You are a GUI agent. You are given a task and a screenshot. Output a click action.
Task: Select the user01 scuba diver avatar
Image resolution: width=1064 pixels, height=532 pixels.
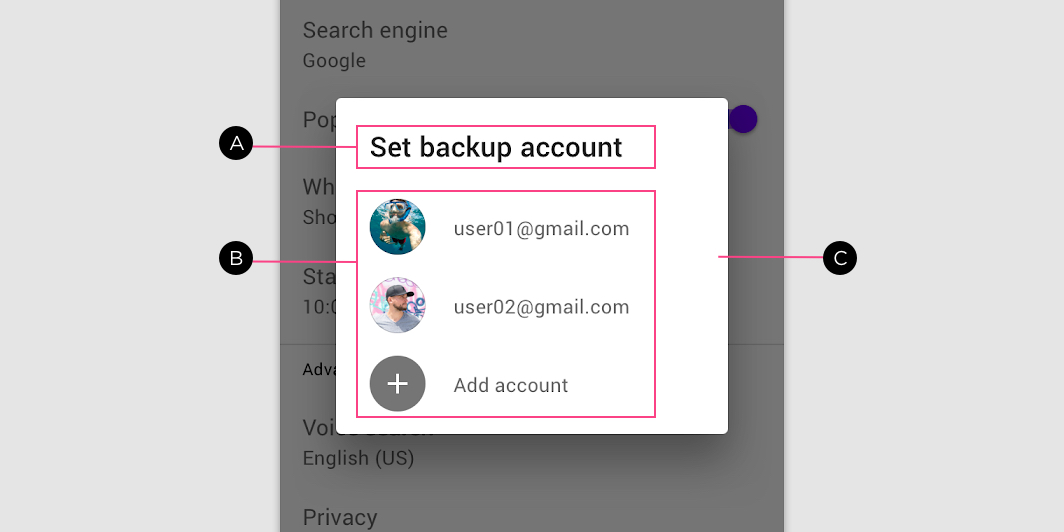click(x=398, y=227)
